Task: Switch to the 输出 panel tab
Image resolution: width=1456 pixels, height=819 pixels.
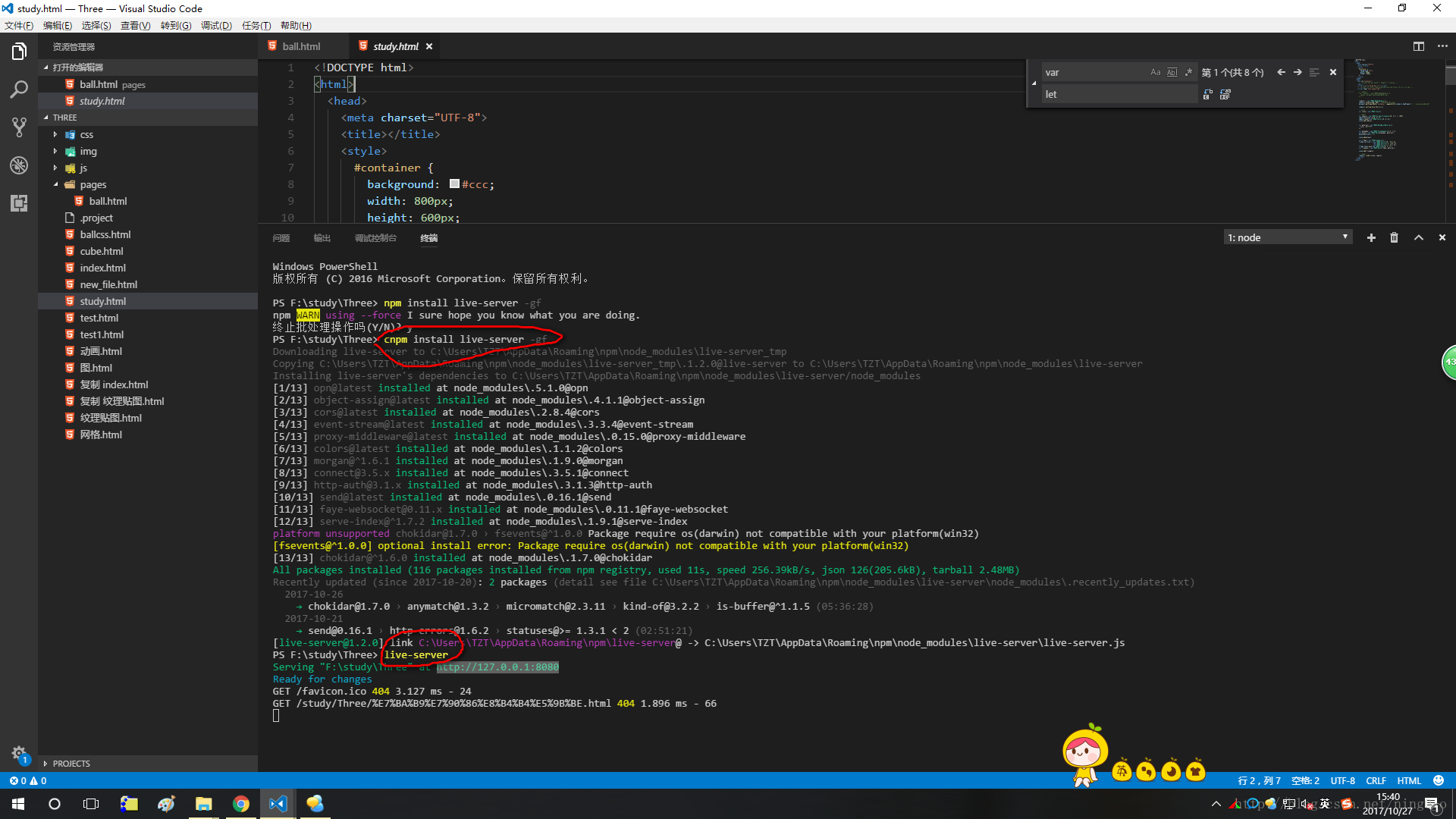Action: [x=322, y=237]
